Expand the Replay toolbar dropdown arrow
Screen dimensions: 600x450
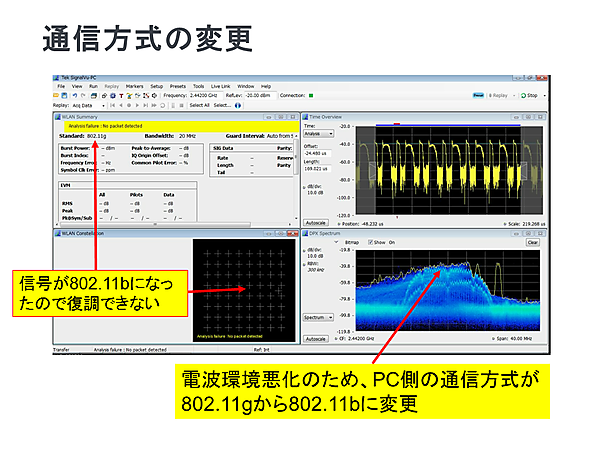[514, 96]
